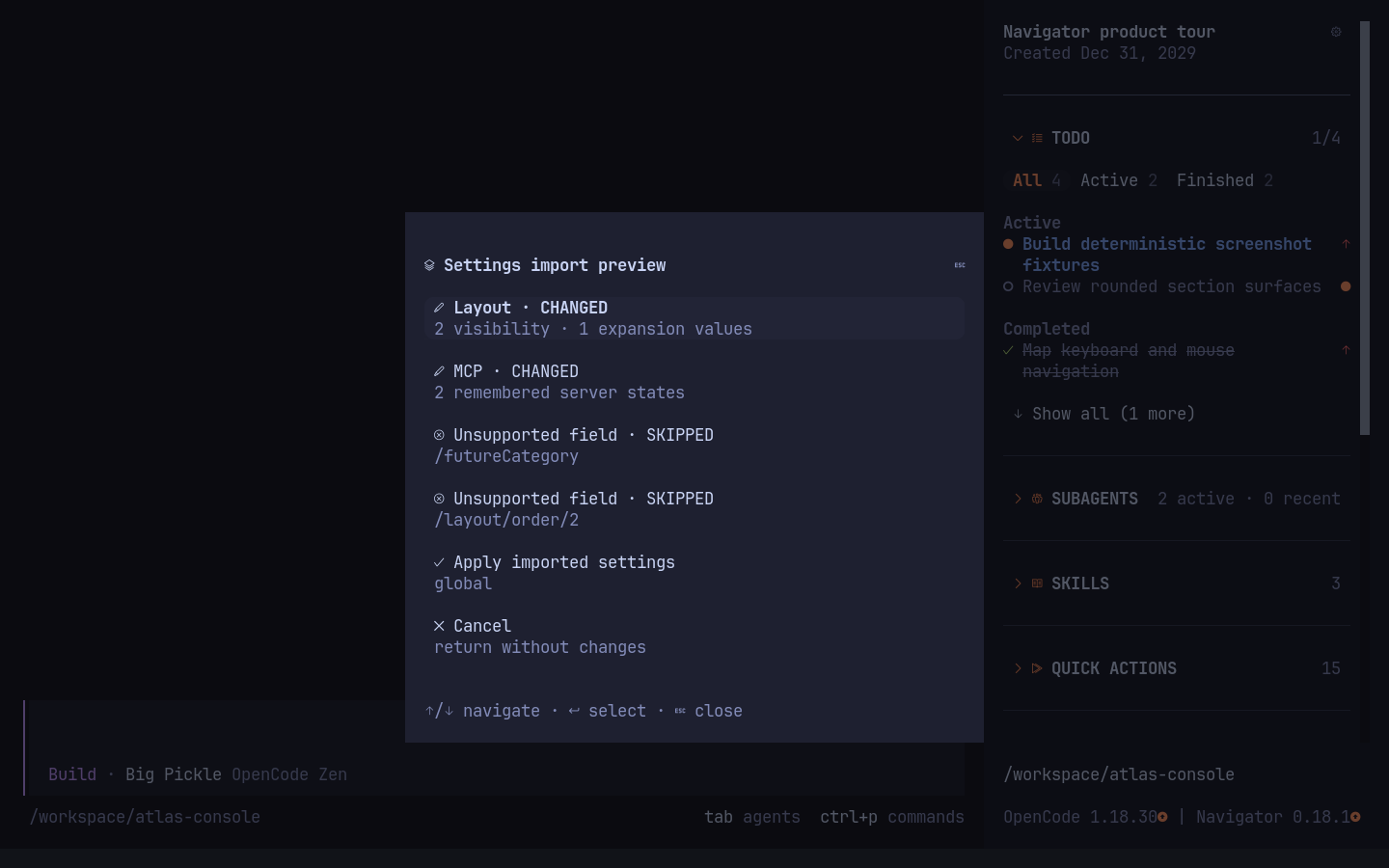Click the Navigator 0.18.1 update indicator dot
This screenshot has width=1389, height=868.
1355,817
